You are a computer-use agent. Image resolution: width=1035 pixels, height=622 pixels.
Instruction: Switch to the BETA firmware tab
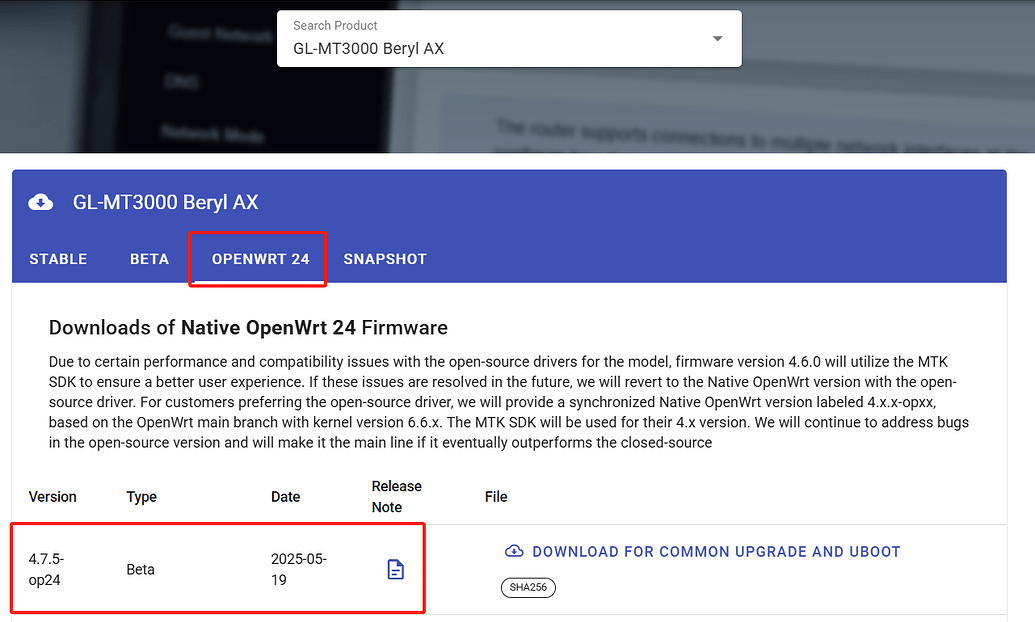click(149, 258)
